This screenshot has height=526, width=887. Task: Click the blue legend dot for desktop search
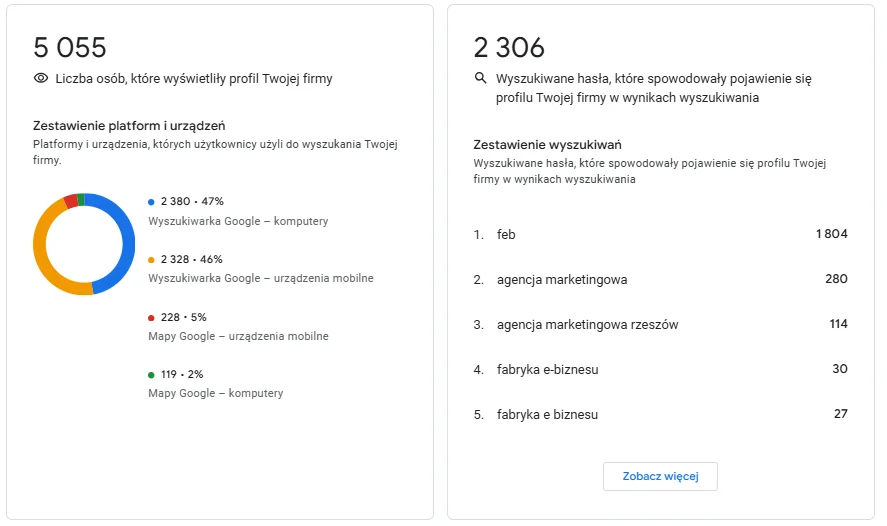151,202
